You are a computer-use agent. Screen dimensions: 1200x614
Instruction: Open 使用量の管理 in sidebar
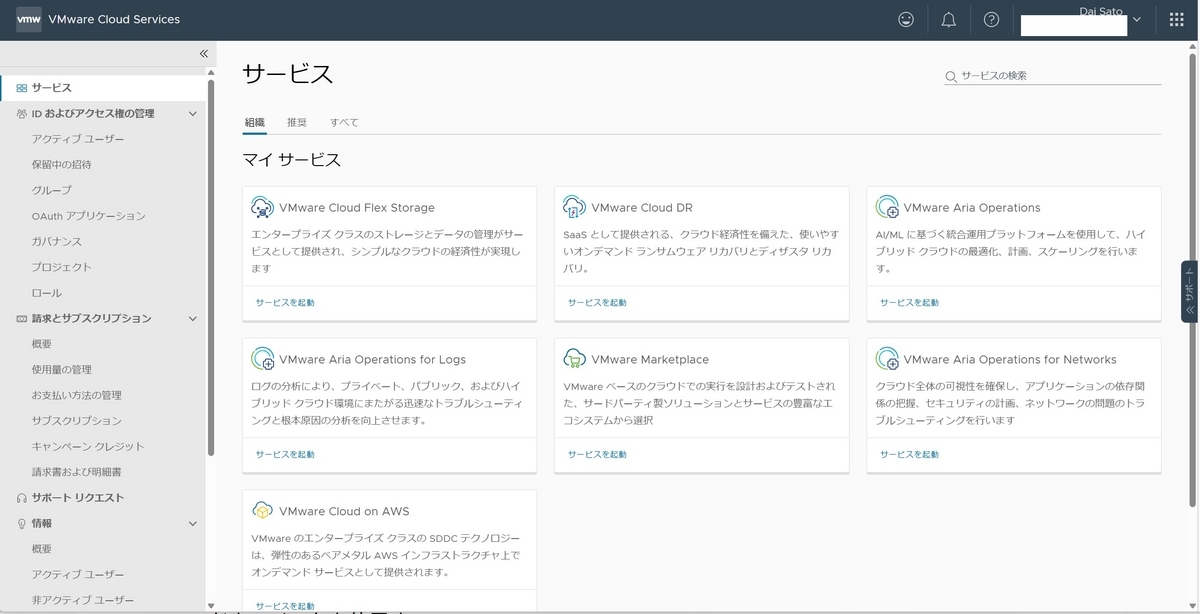[x=61, y=370]
